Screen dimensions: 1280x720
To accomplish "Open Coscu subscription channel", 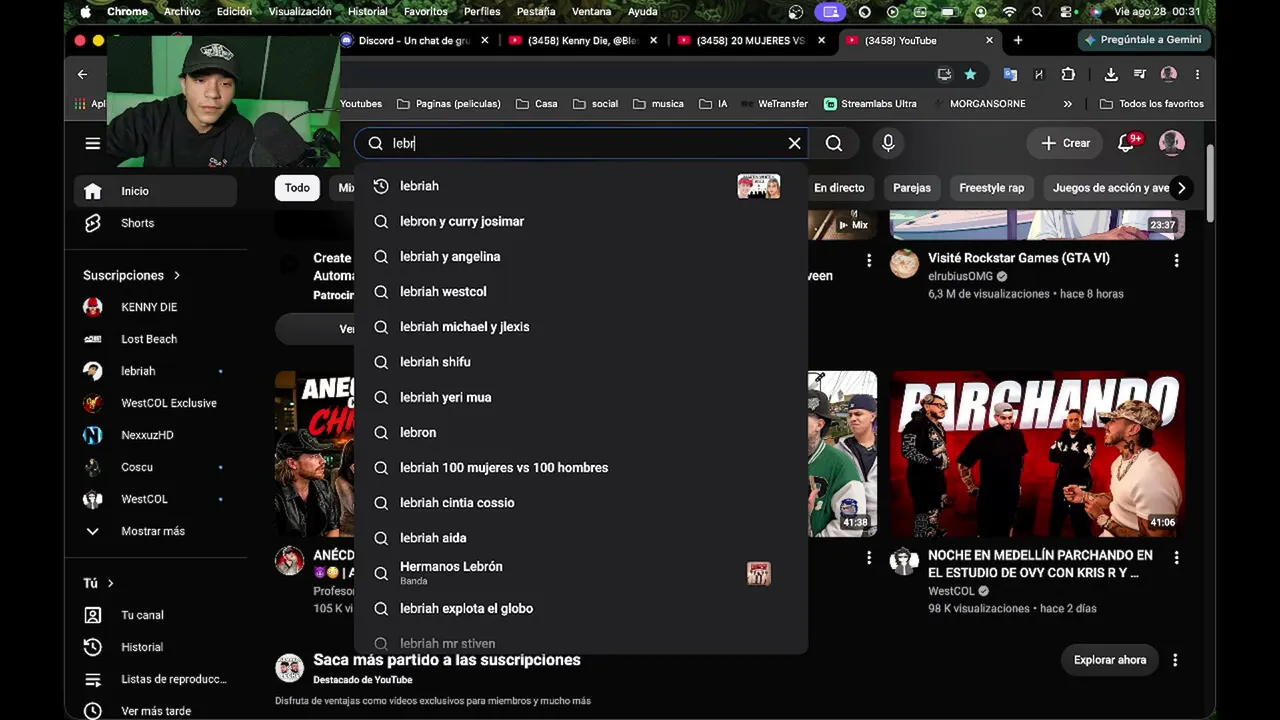I will pyautogui.click(x=155, y=467).
